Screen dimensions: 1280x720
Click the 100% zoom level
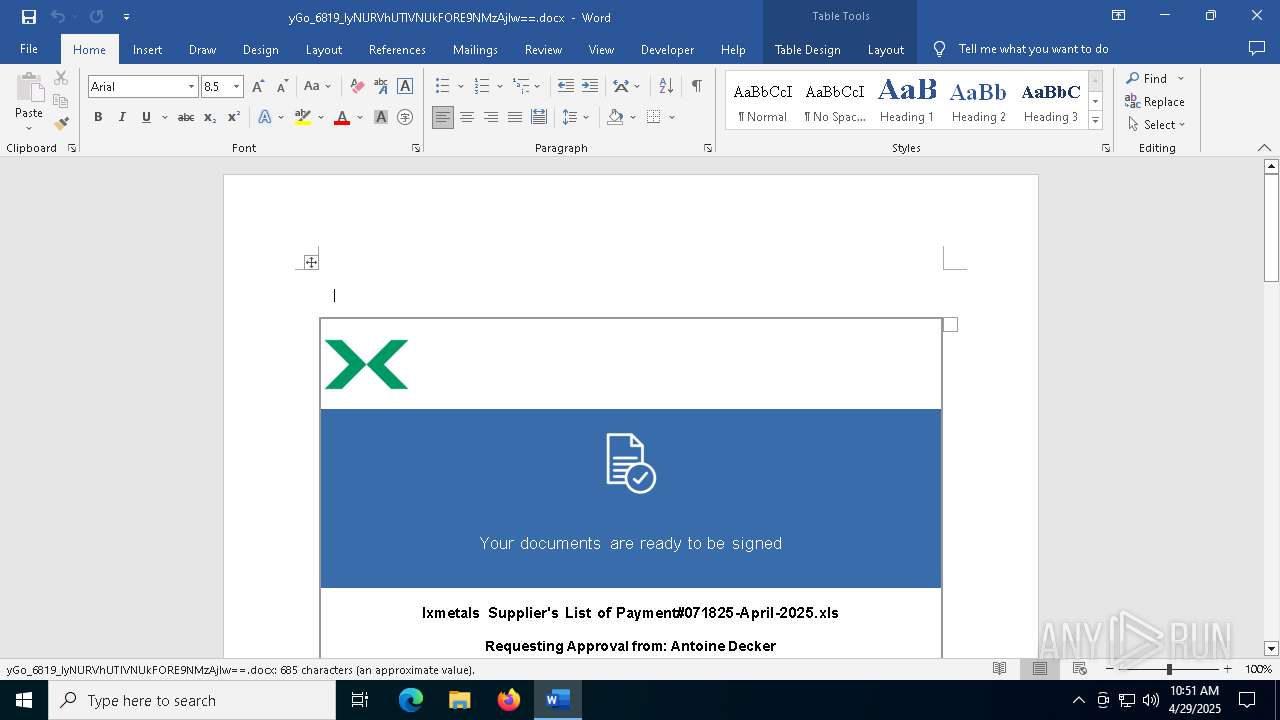coord(1258,669)
